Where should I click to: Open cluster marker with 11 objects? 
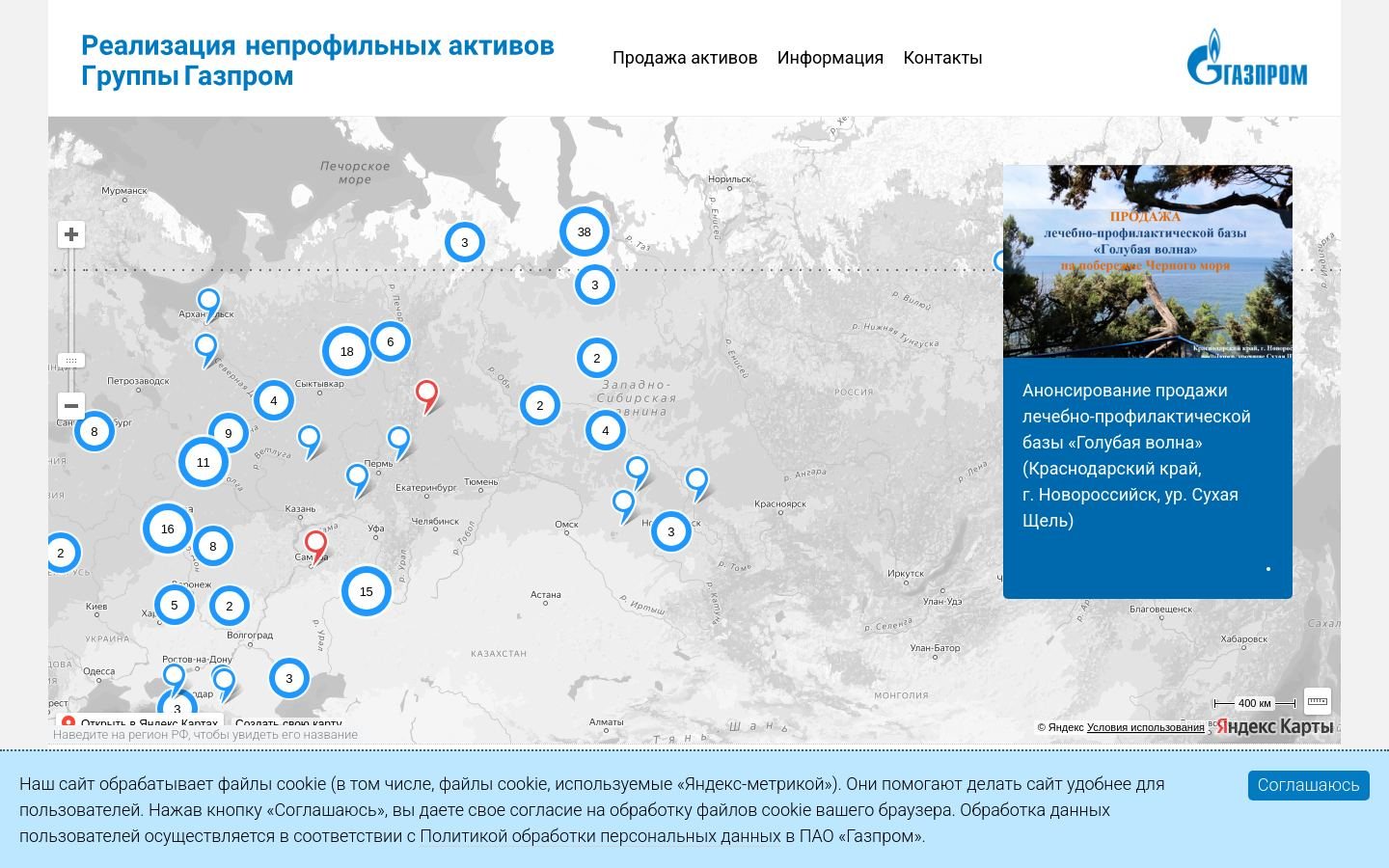[203, 462]
